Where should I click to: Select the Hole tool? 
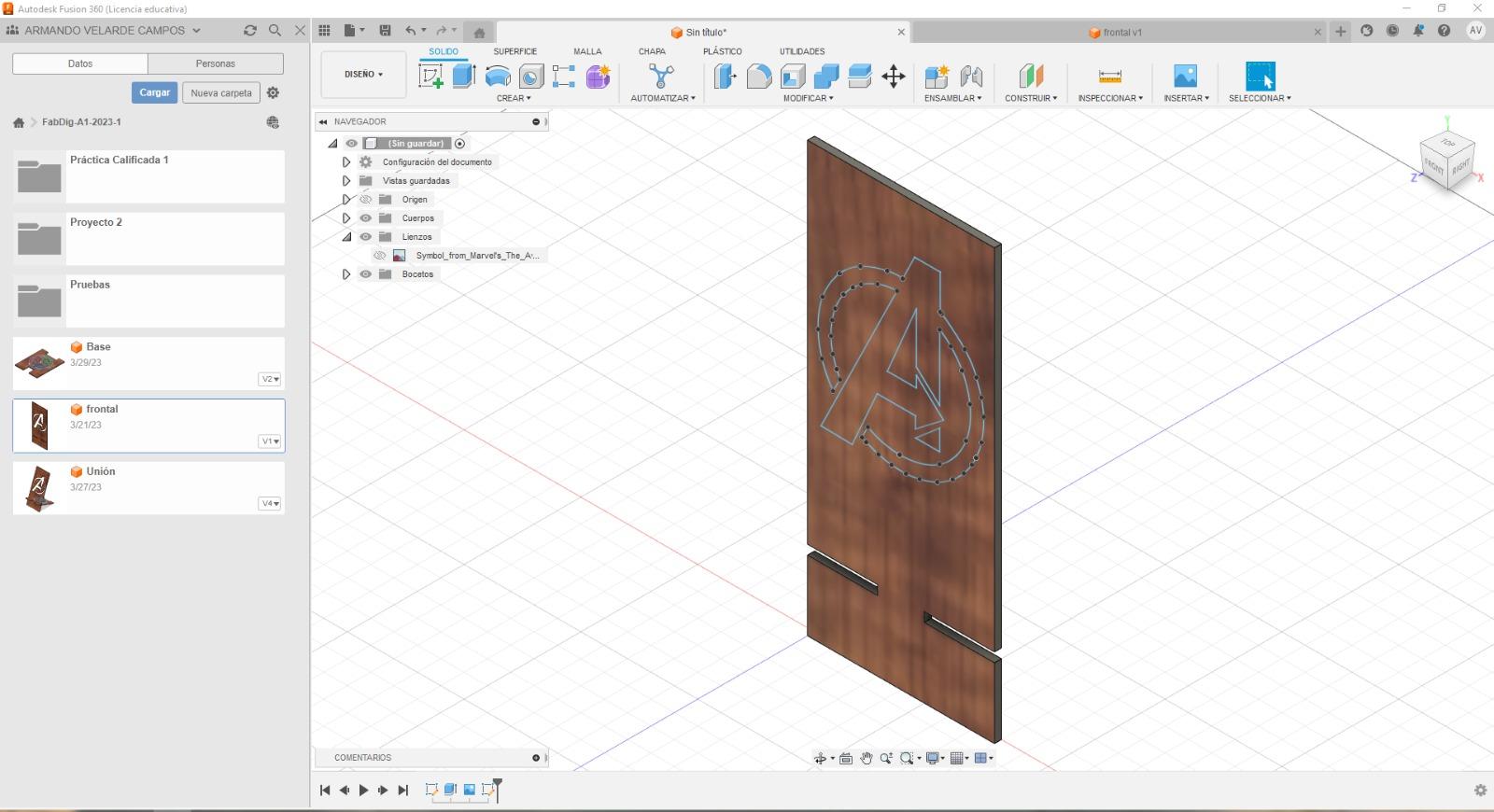pos(530,77)
